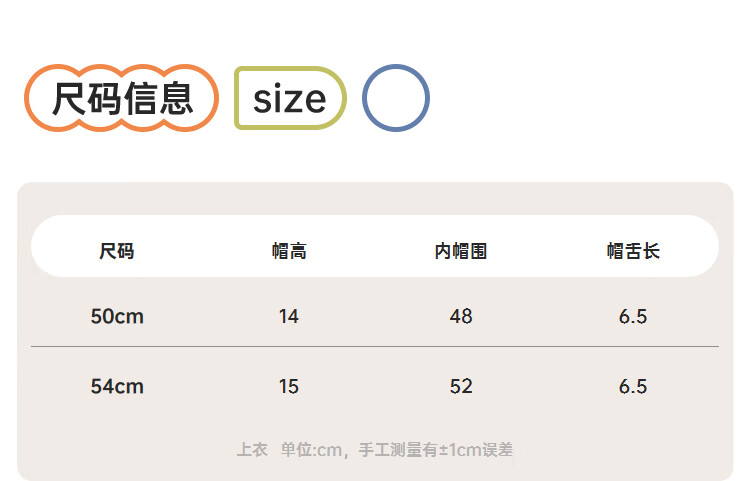Click brim length 6.5 in 50cm row

point(633,317)
